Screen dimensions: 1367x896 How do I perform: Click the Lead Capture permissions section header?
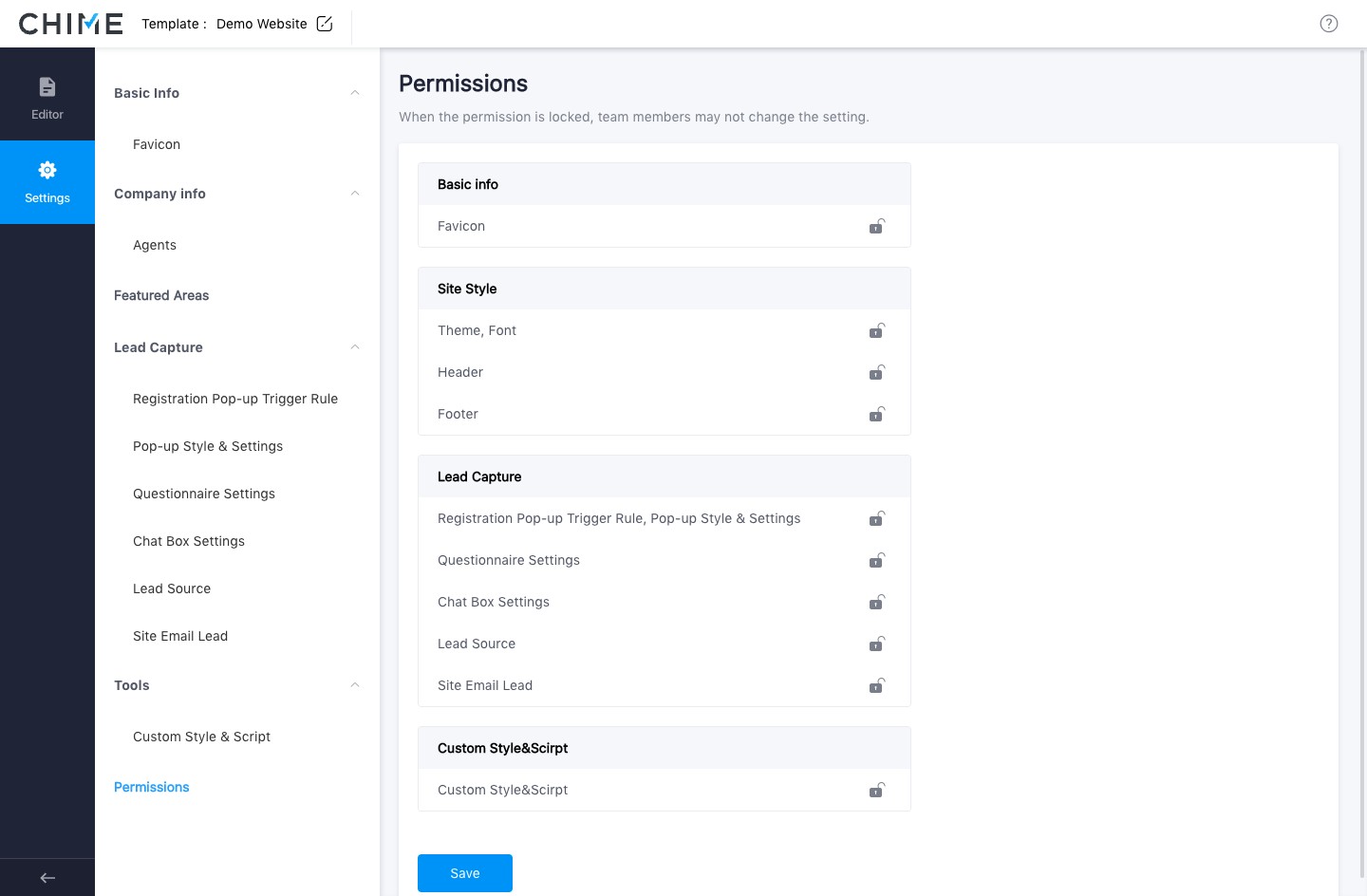coord(665,476)
